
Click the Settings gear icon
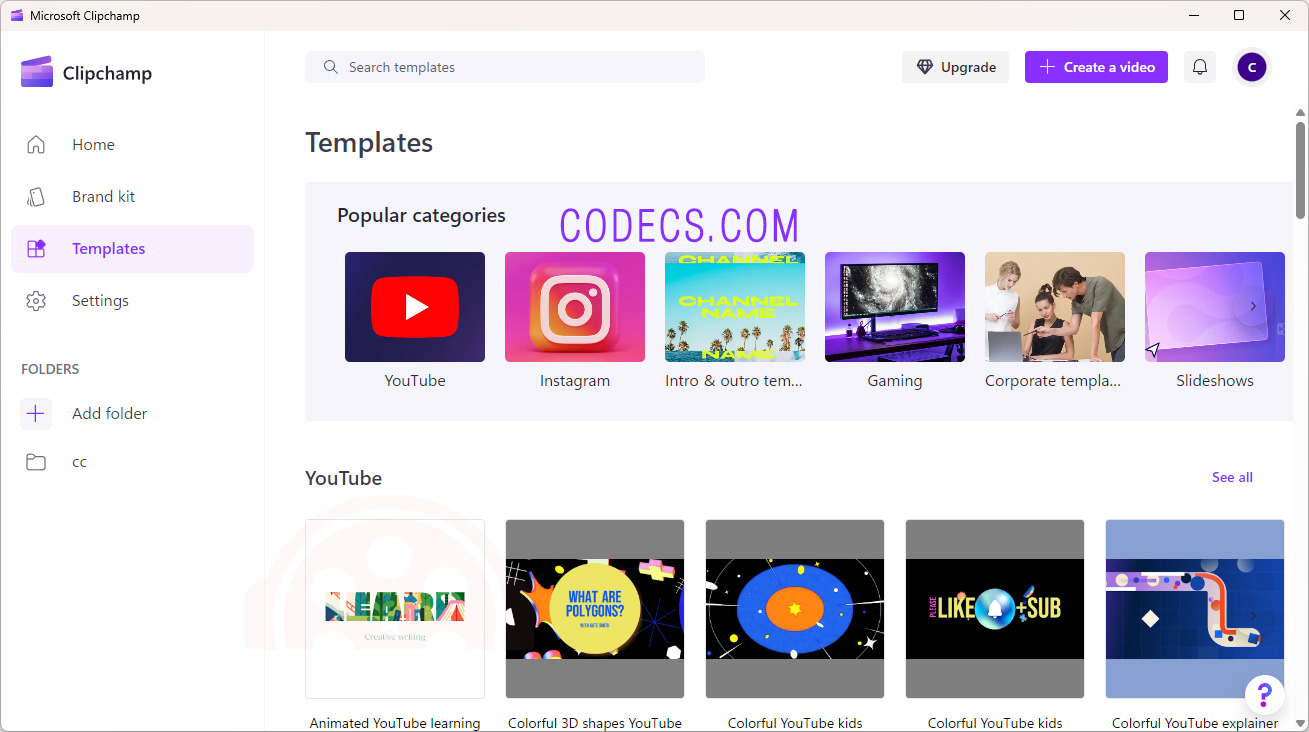[x=36, y=301]
